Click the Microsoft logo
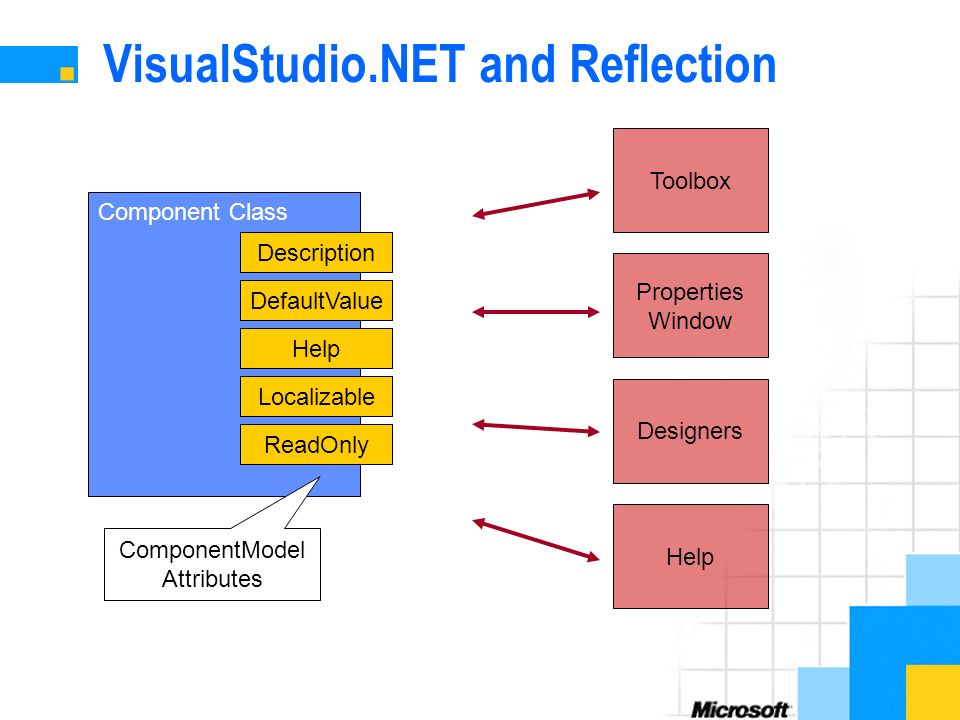This screenshot has height=720, width=960. pos(740,710)
